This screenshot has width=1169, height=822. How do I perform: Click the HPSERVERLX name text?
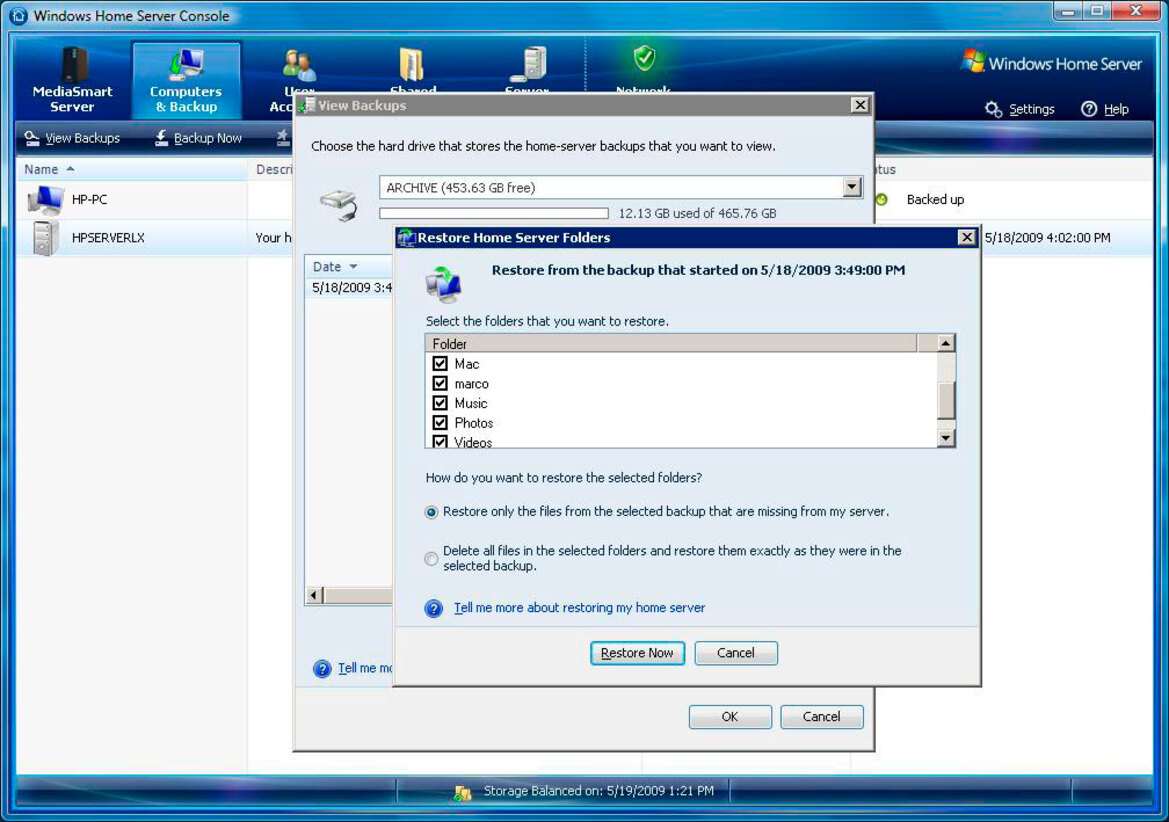point(108,238)
